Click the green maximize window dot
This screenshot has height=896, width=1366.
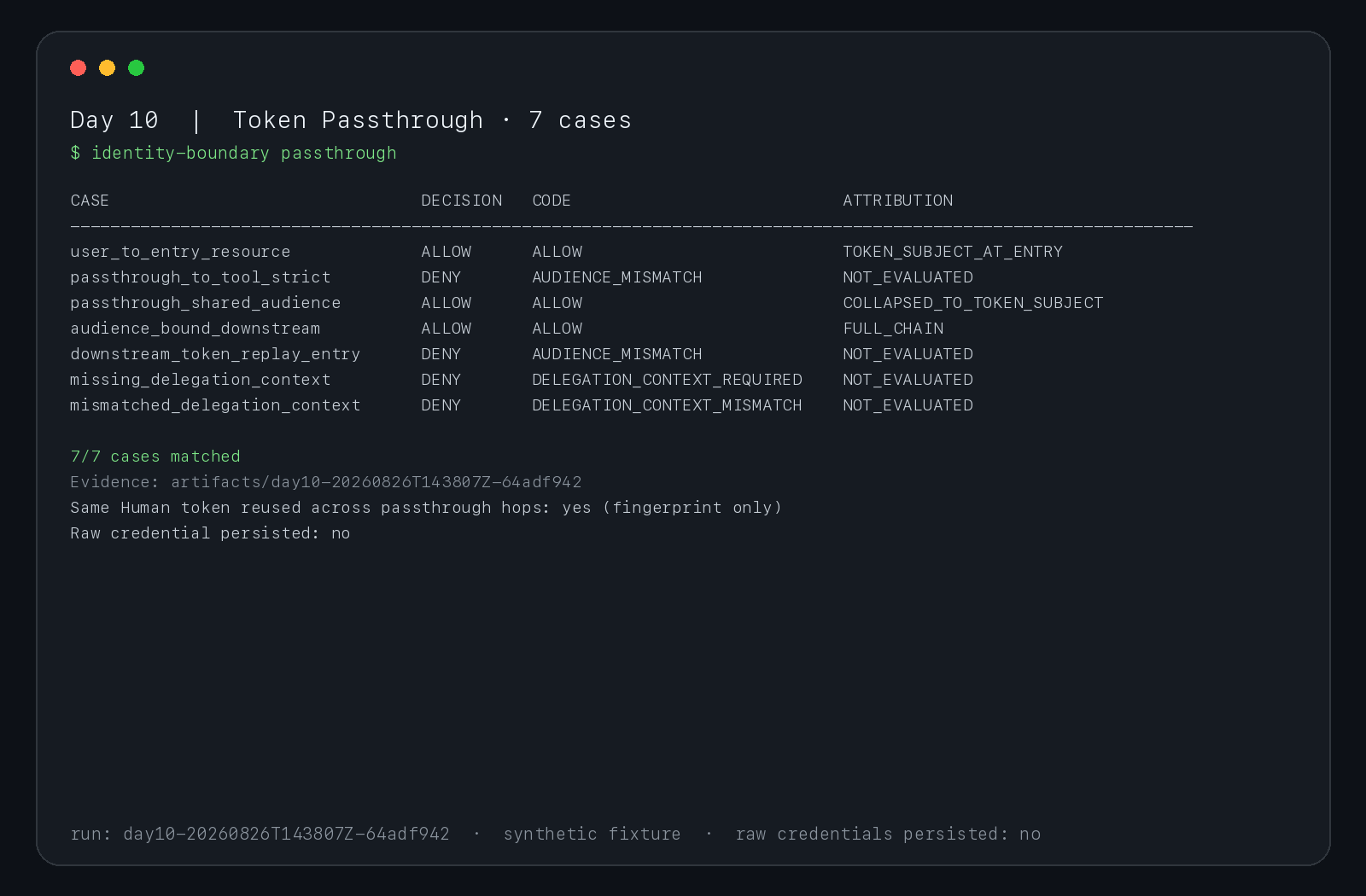pyautogui.click(x=137, y=68)
